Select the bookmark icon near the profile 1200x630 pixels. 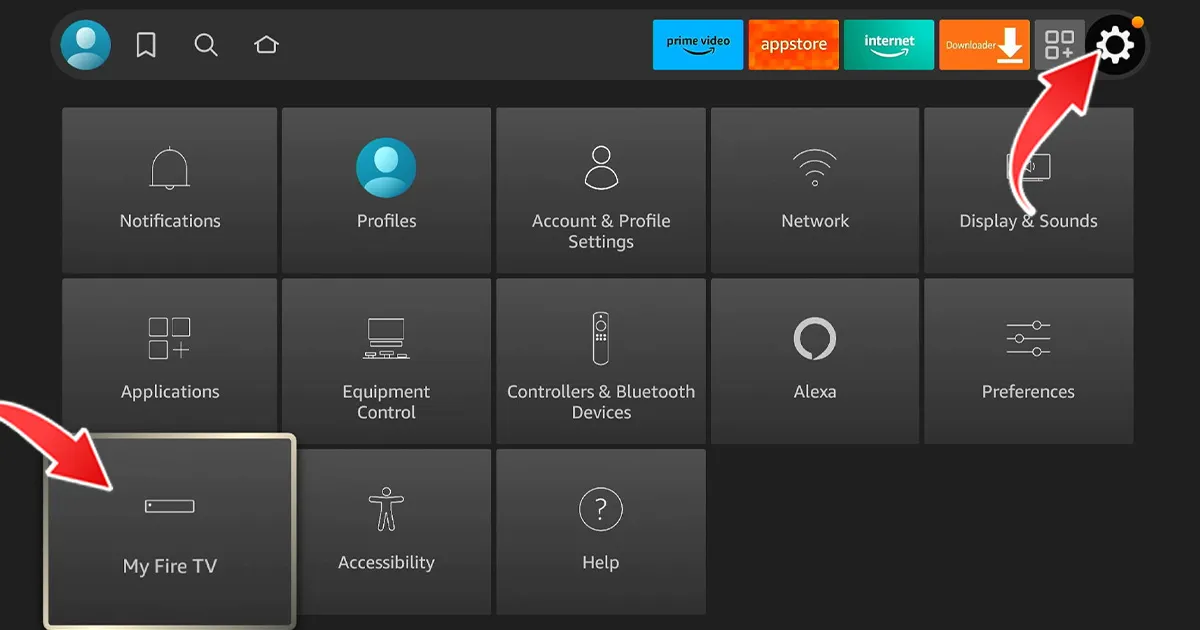[146, 44]
